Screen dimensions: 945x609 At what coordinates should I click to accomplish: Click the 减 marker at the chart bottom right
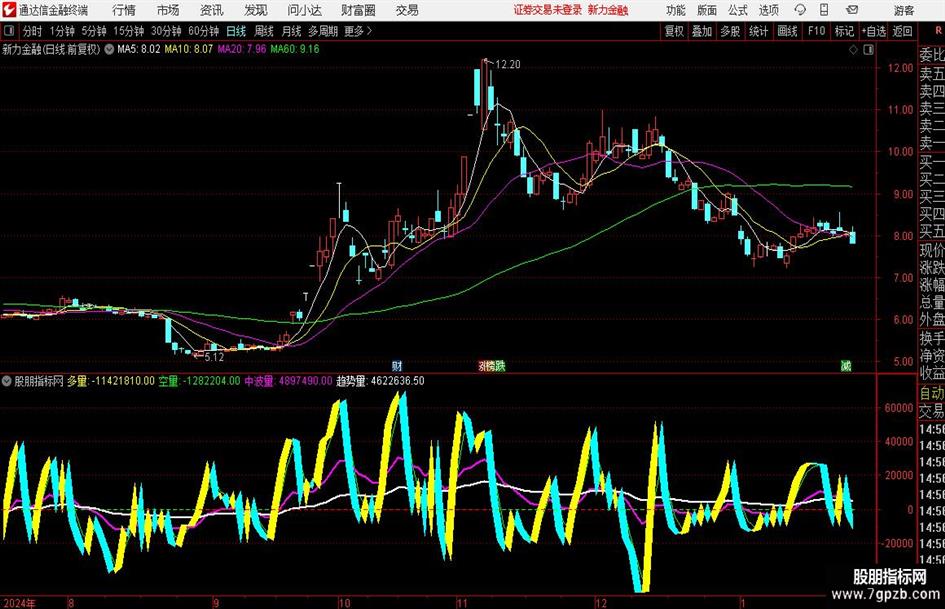click(x=846, y=366)
